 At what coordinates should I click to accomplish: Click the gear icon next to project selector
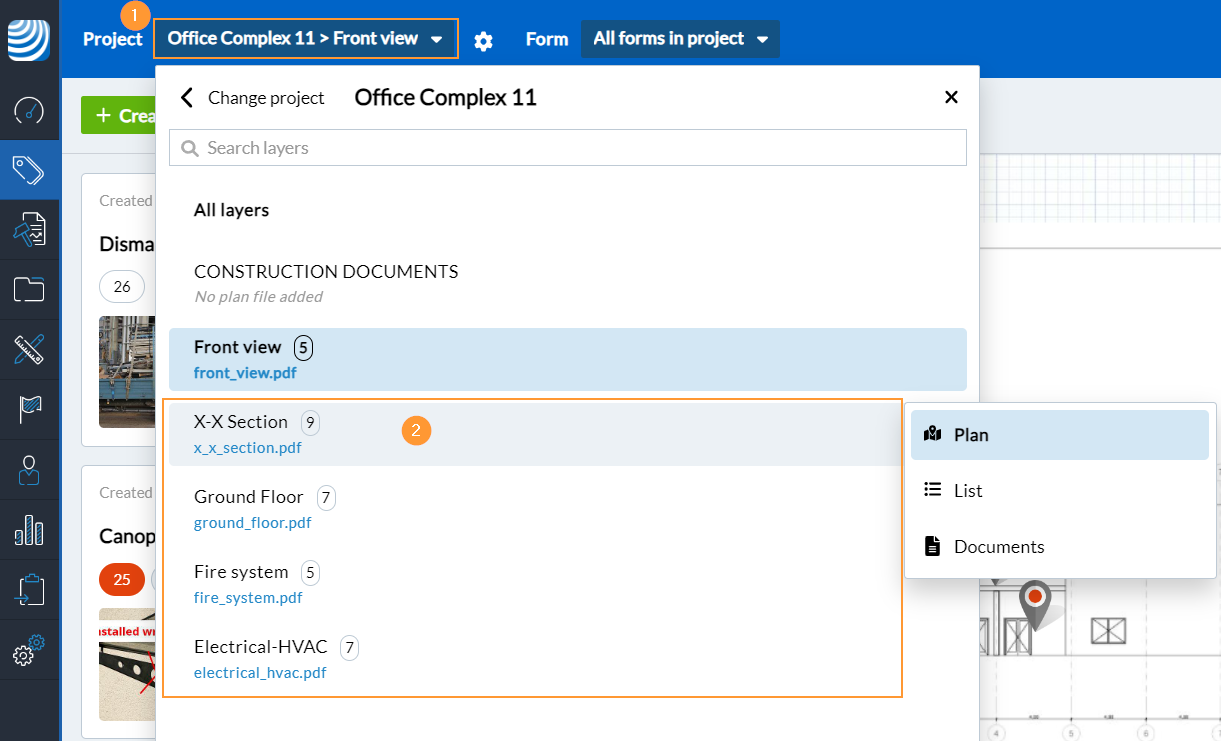tap(484, 40)
